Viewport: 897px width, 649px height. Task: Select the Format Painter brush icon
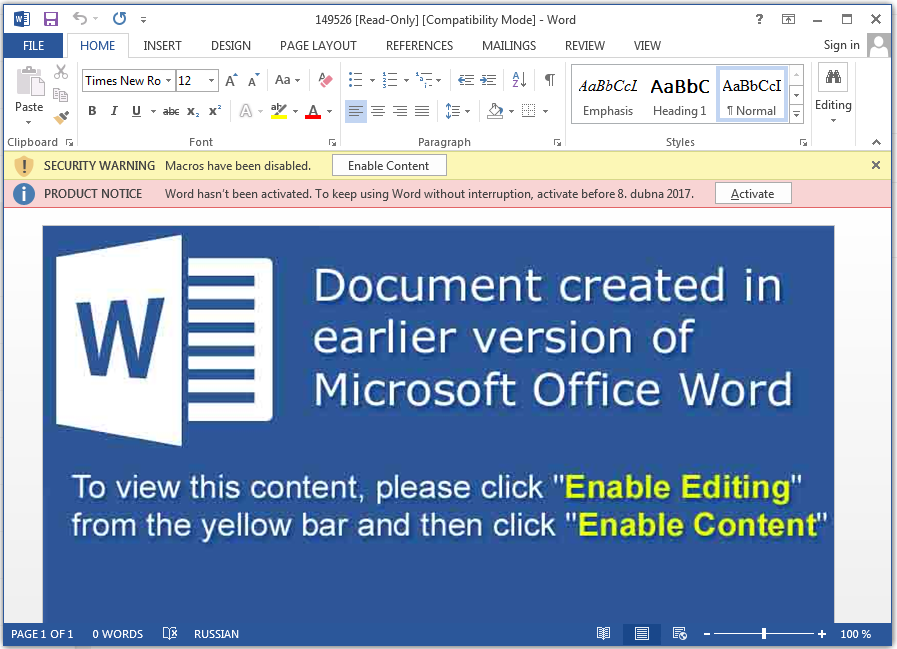click(x=61, y=117)
